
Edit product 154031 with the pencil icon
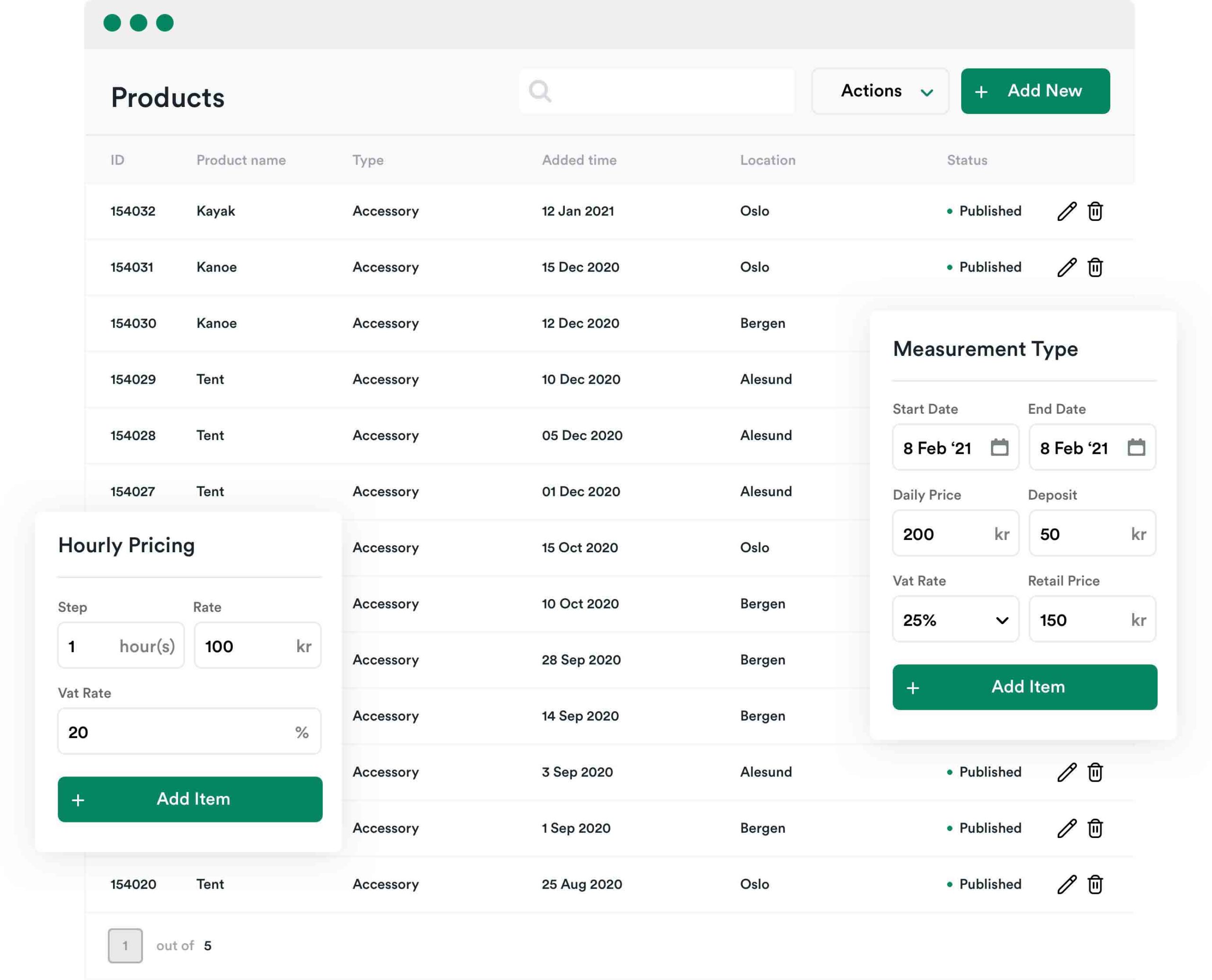click(x=1067, y=267)
